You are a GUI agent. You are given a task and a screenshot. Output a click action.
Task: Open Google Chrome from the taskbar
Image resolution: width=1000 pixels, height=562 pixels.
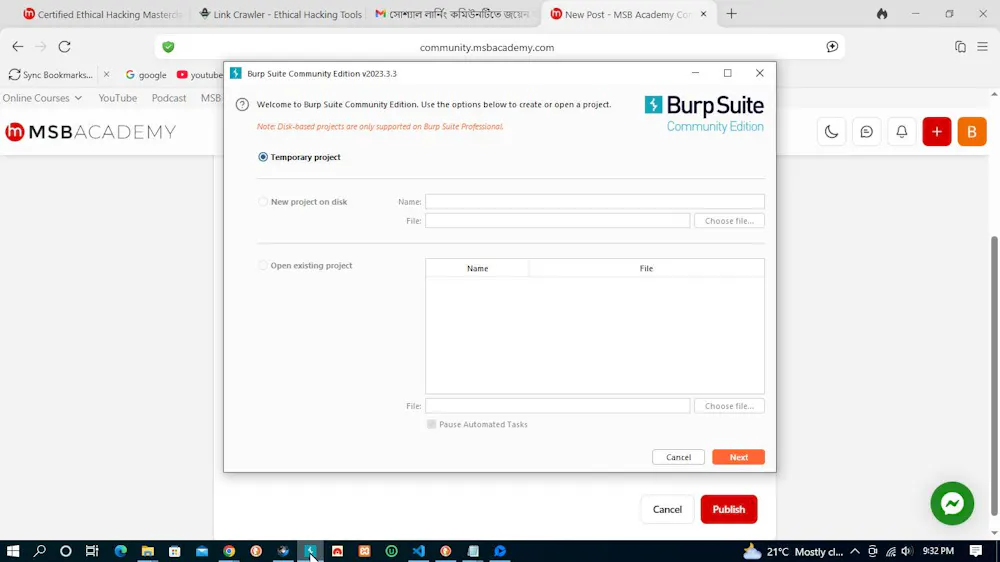click(229, 551)
